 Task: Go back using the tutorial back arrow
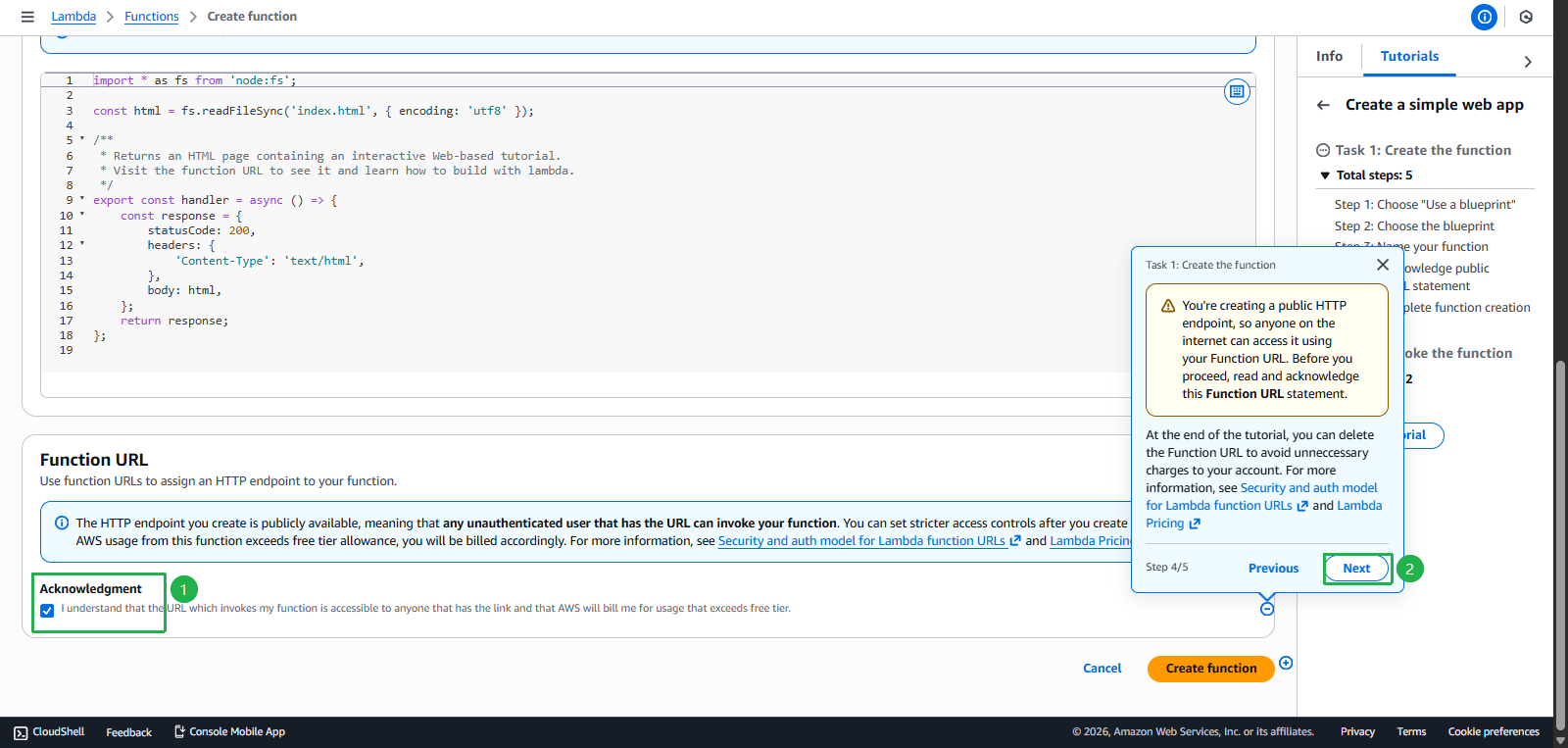1323,105
